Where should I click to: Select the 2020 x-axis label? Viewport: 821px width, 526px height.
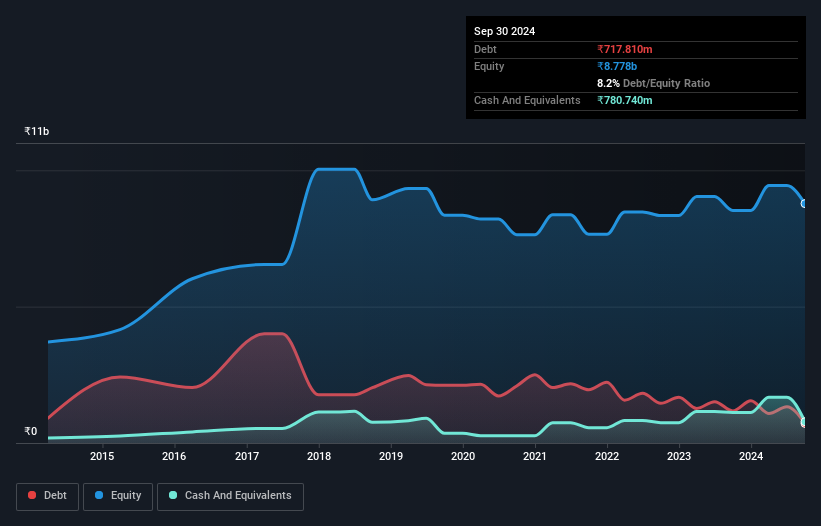(x=463, y=456)
